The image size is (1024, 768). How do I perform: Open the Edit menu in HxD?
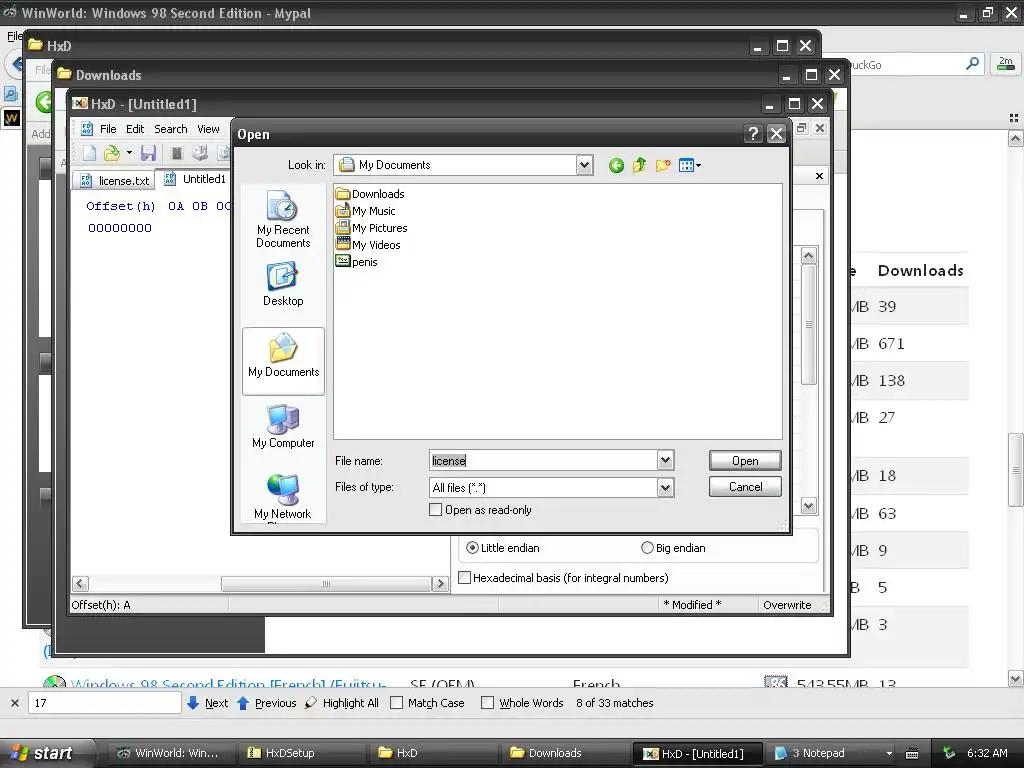135,129
